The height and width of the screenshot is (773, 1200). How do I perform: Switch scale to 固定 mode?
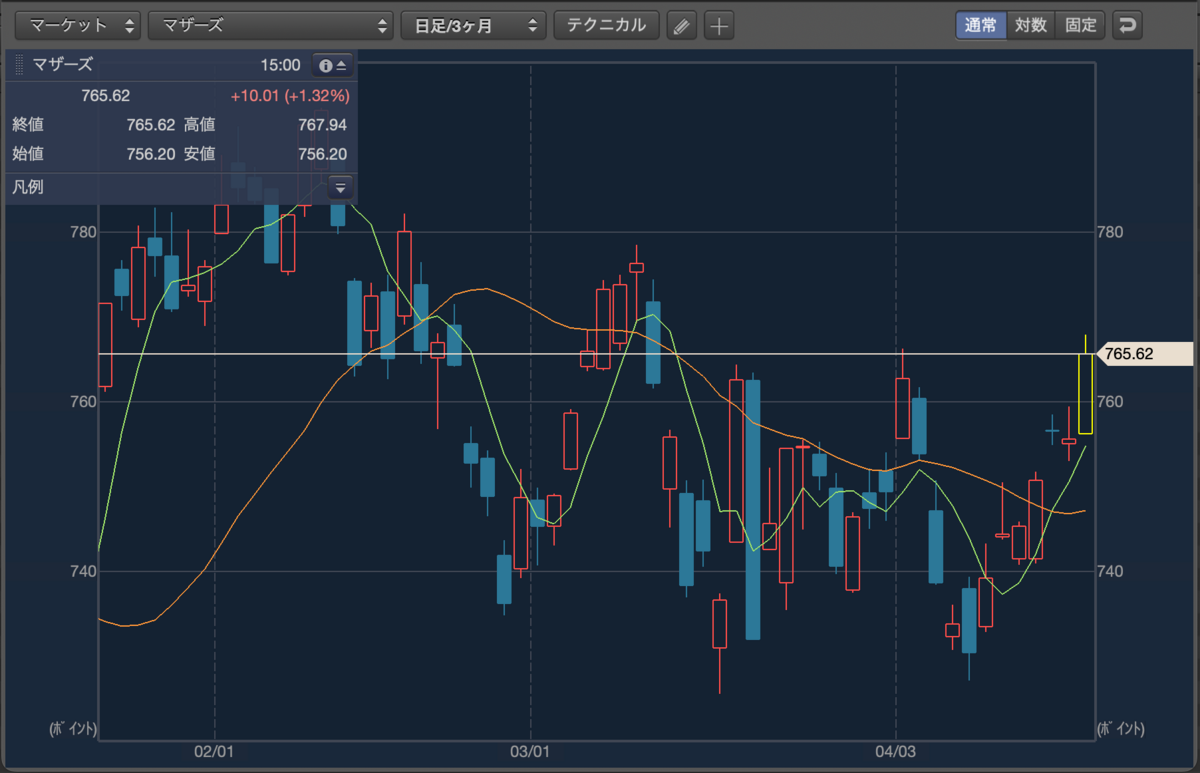pyautogui.click(x=1080, y=25)
